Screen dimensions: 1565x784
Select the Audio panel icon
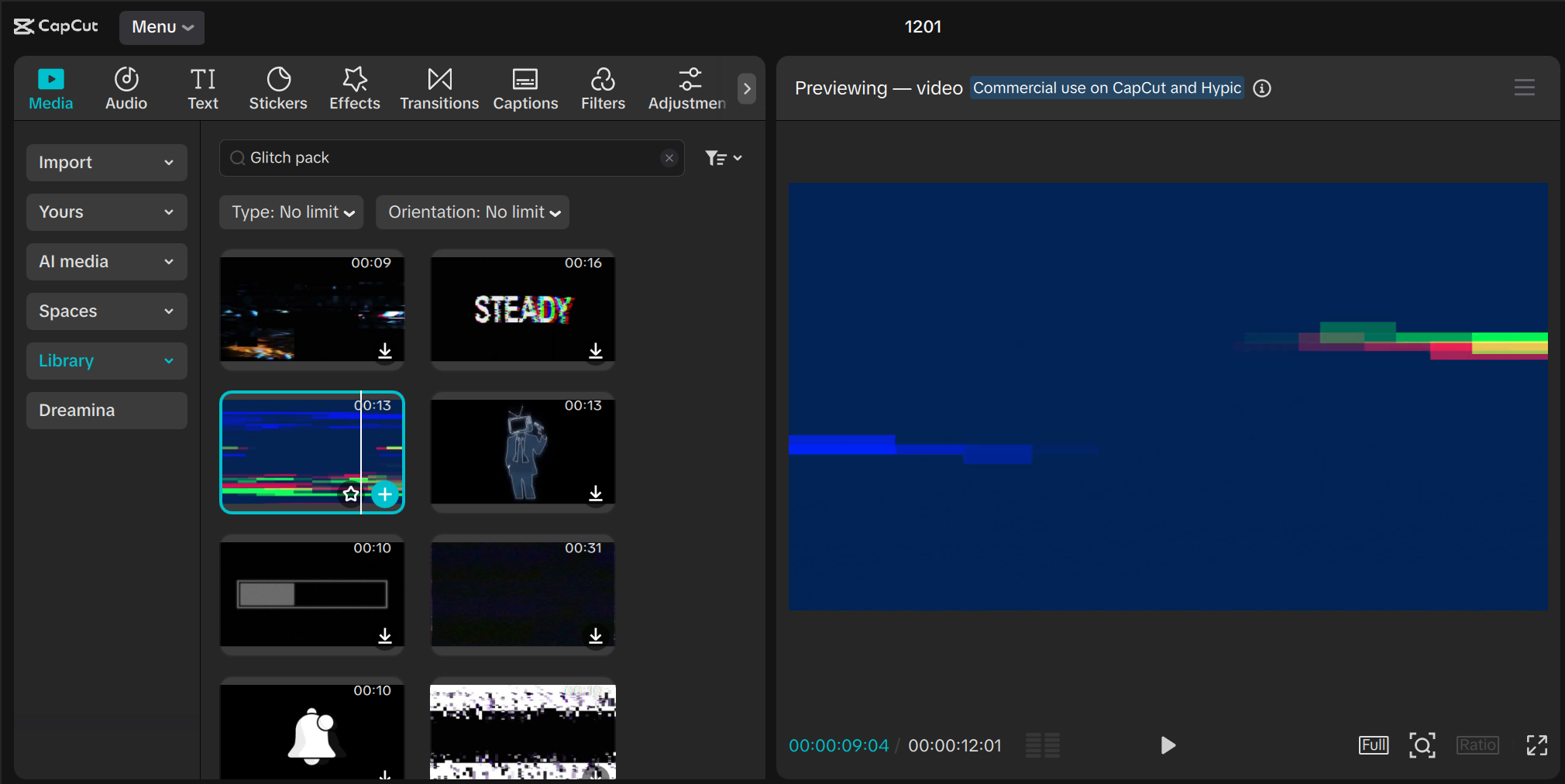click(x=126, y=88)
